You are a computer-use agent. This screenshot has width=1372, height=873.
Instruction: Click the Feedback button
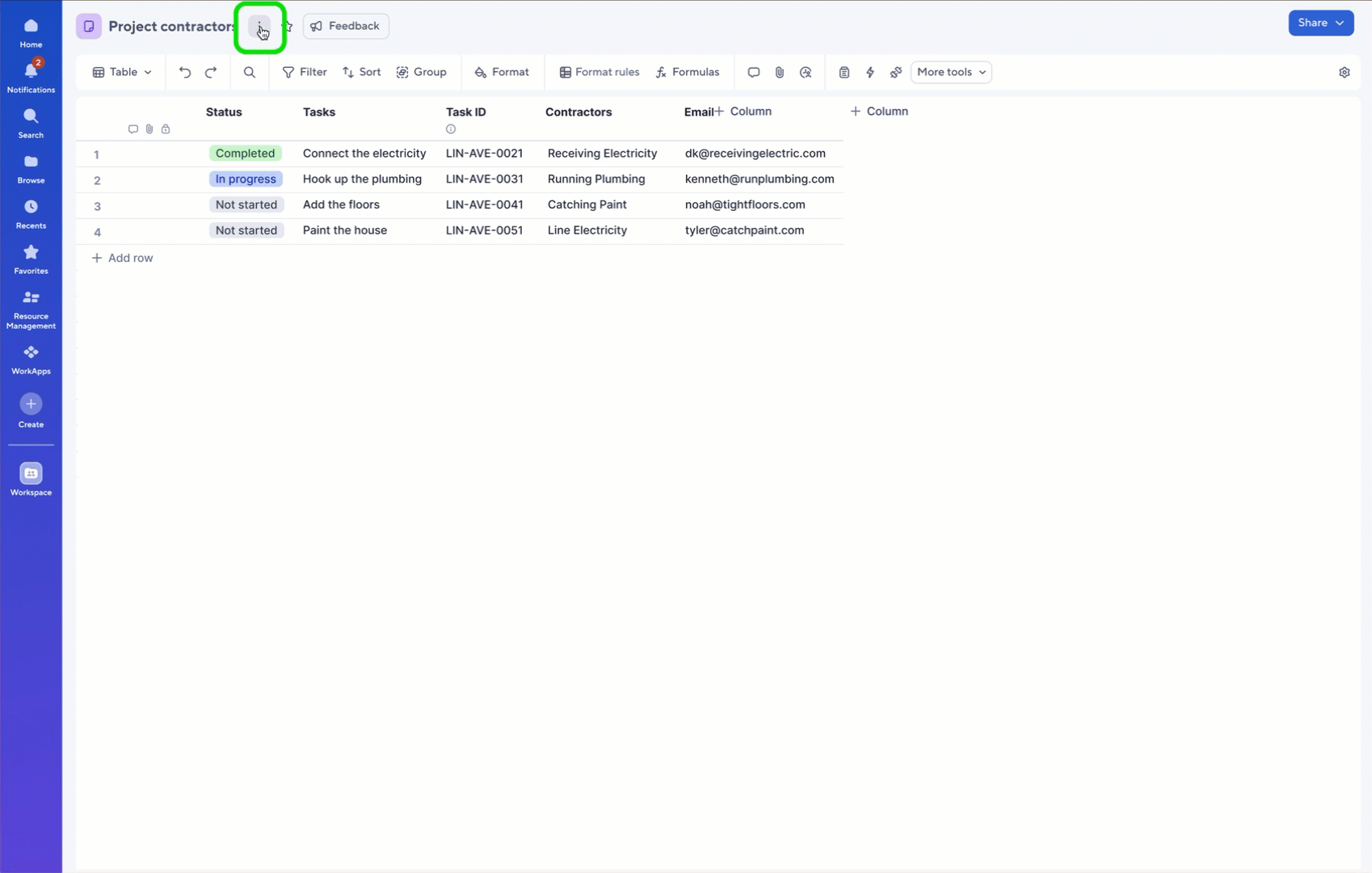click(346, 27)
